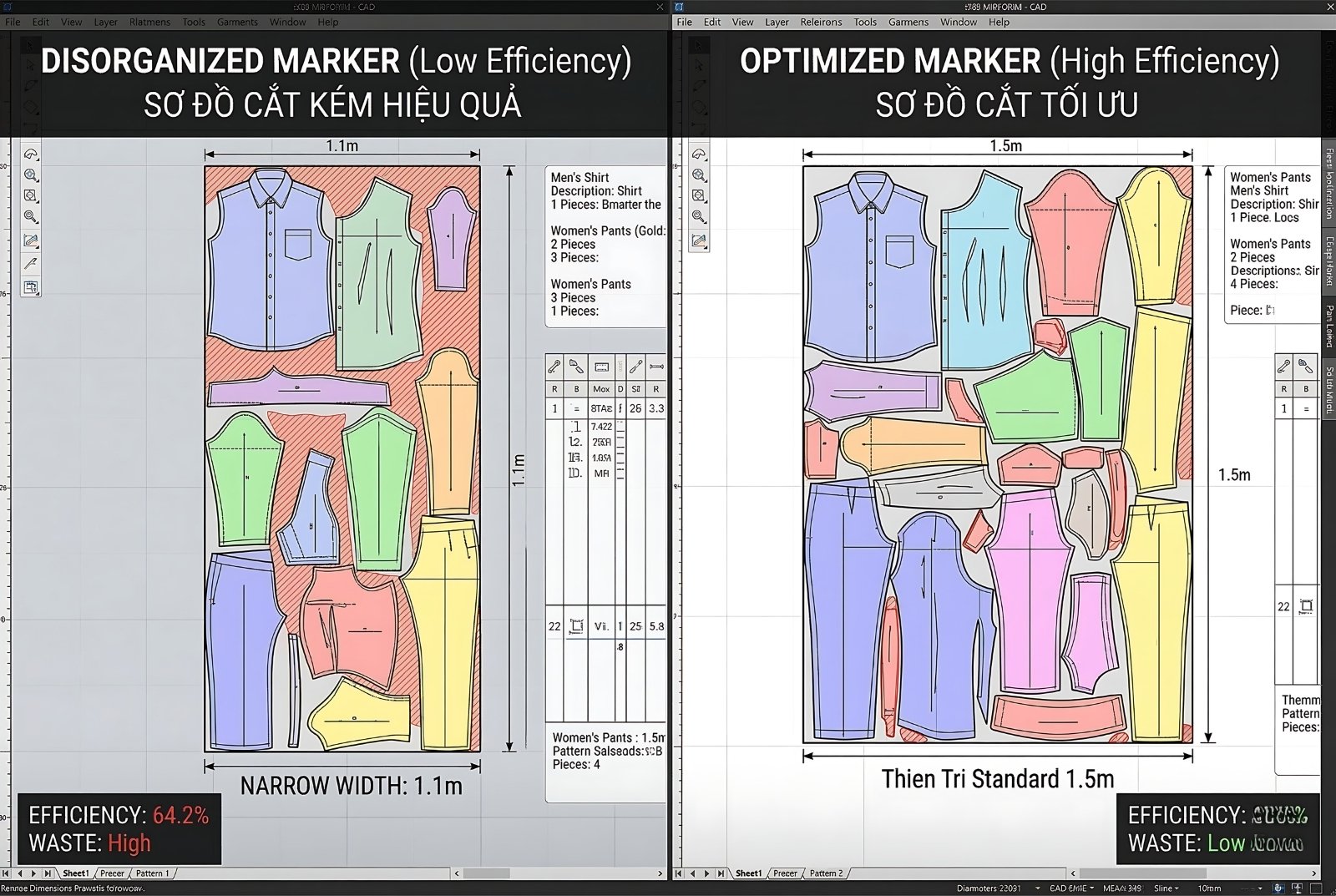This screenshot has width=1336, height=896.
Task: Select the edit drawing tool in right window toolbar
Action: coord(699,240)
